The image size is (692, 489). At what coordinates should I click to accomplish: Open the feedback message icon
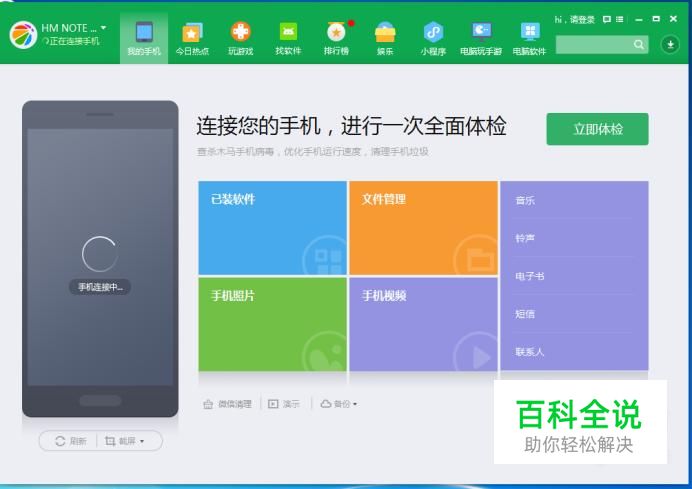click(607, 19)
